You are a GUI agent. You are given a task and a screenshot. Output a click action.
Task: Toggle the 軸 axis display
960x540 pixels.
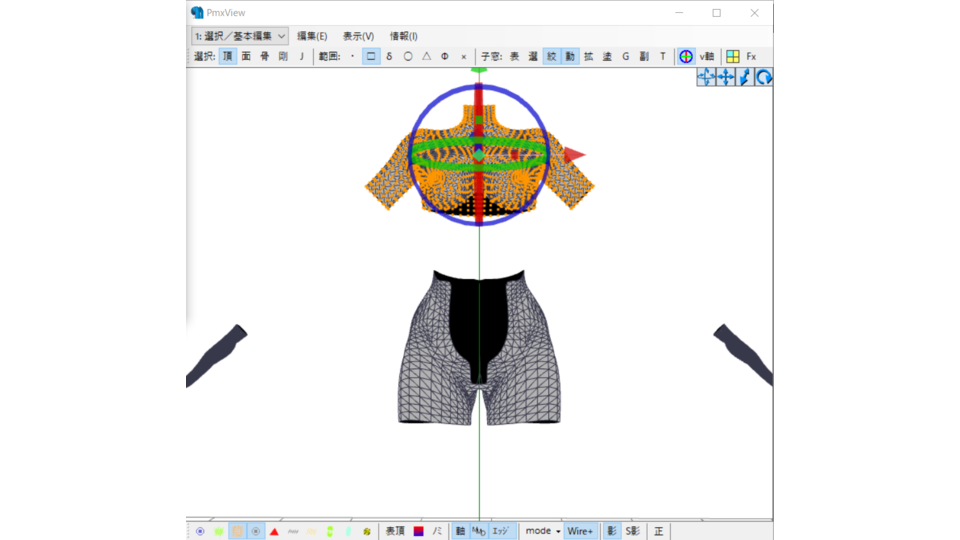[x=460, y=531]
